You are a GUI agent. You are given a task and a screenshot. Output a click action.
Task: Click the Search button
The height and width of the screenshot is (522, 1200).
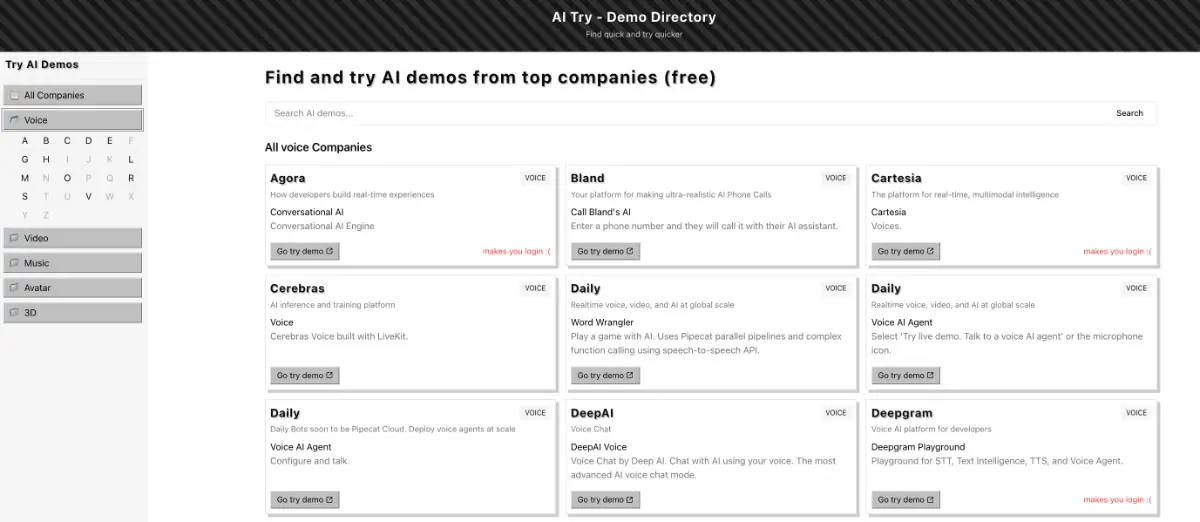point(1130,113)
